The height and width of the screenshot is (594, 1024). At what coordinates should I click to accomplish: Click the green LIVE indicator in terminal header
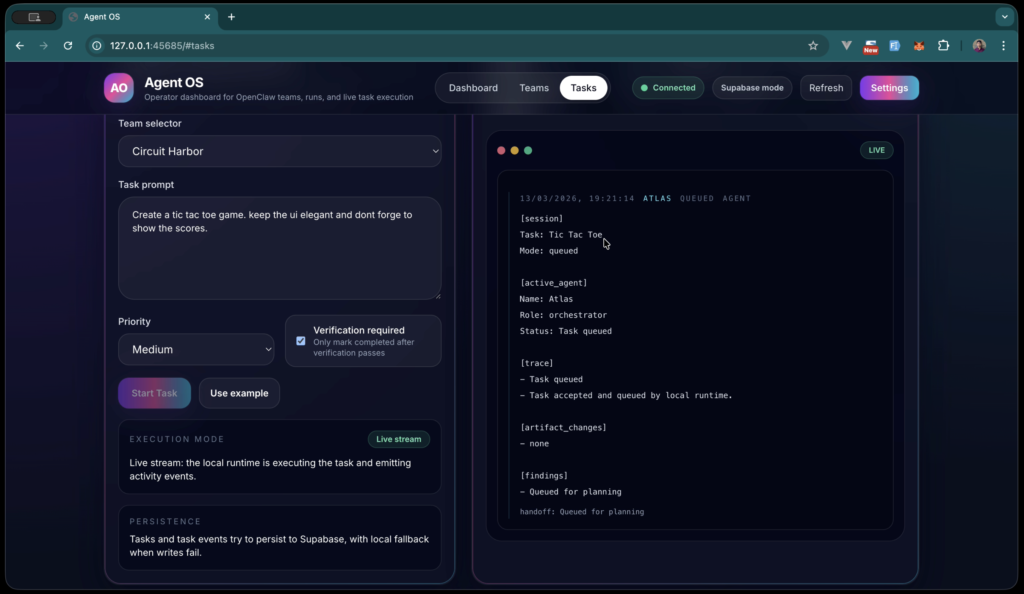875,149
